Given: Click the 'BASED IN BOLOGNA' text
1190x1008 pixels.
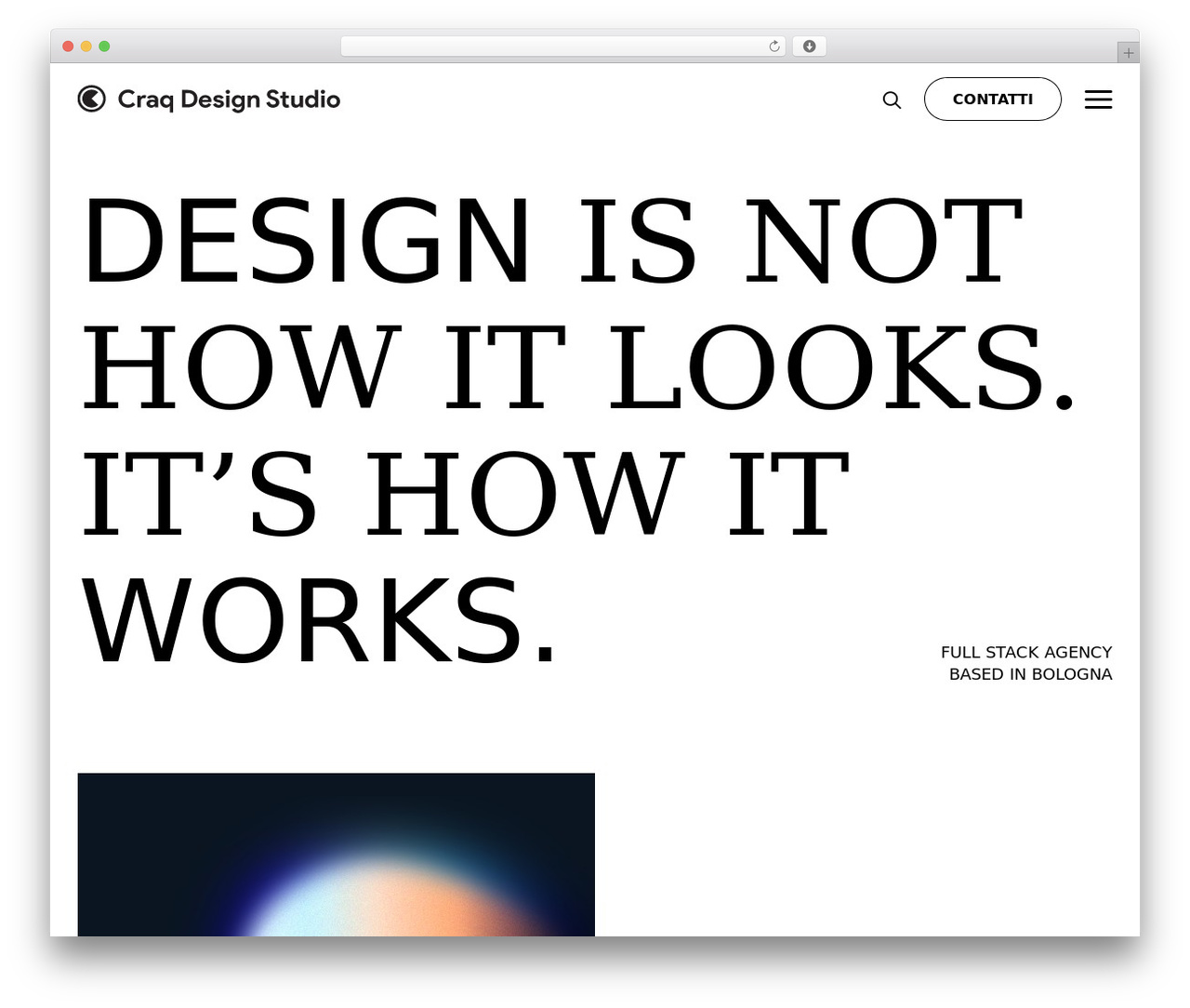Looking at the screenshot, I should coord(1031,674).
